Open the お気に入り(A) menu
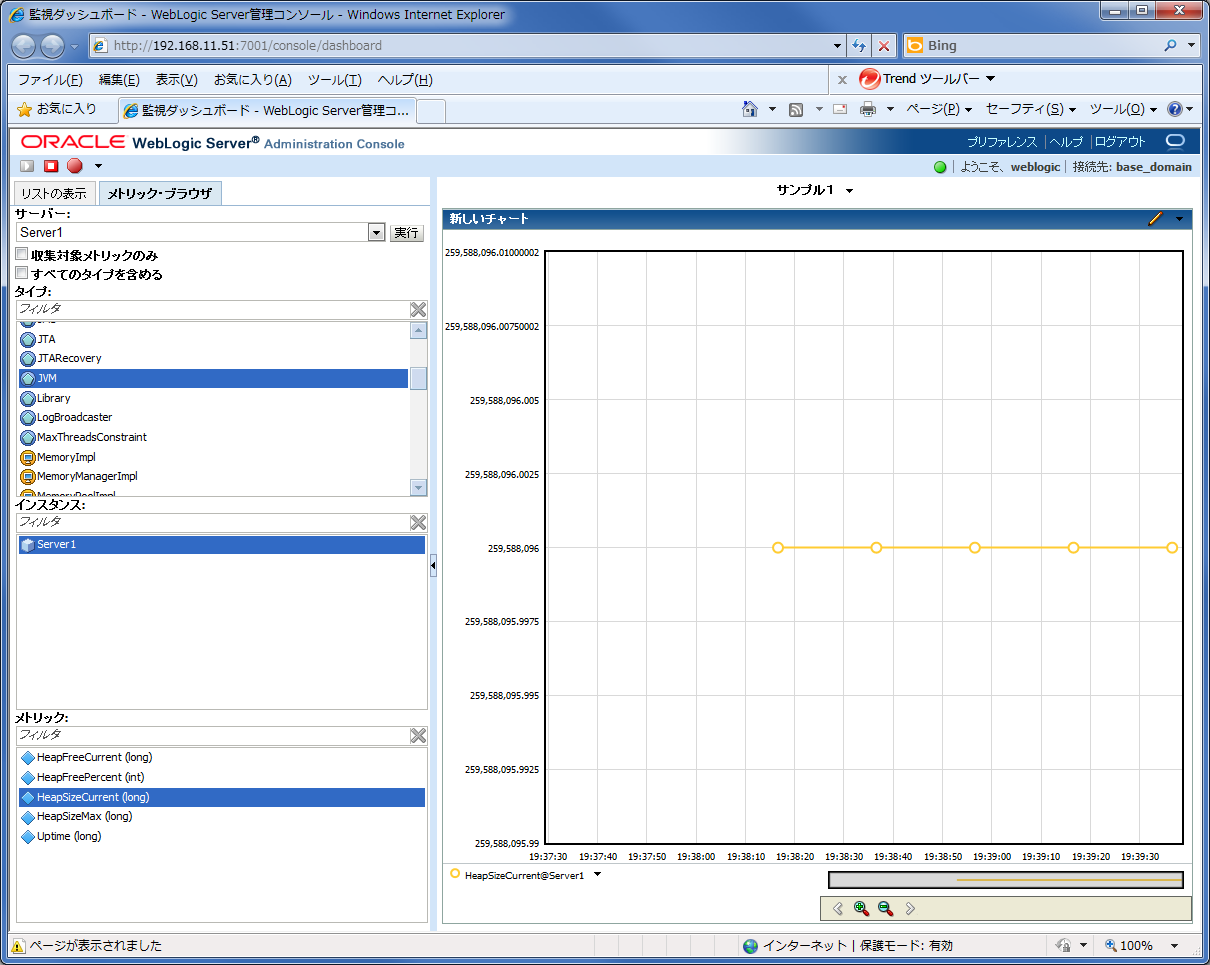Image resolution: width=1210 pixels, height=965 pixels. point(253,80)
